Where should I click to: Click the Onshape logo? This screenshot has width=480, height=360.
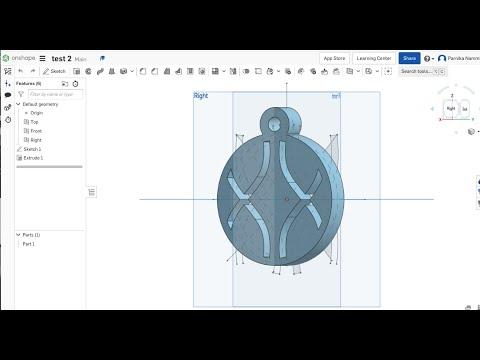19,58
